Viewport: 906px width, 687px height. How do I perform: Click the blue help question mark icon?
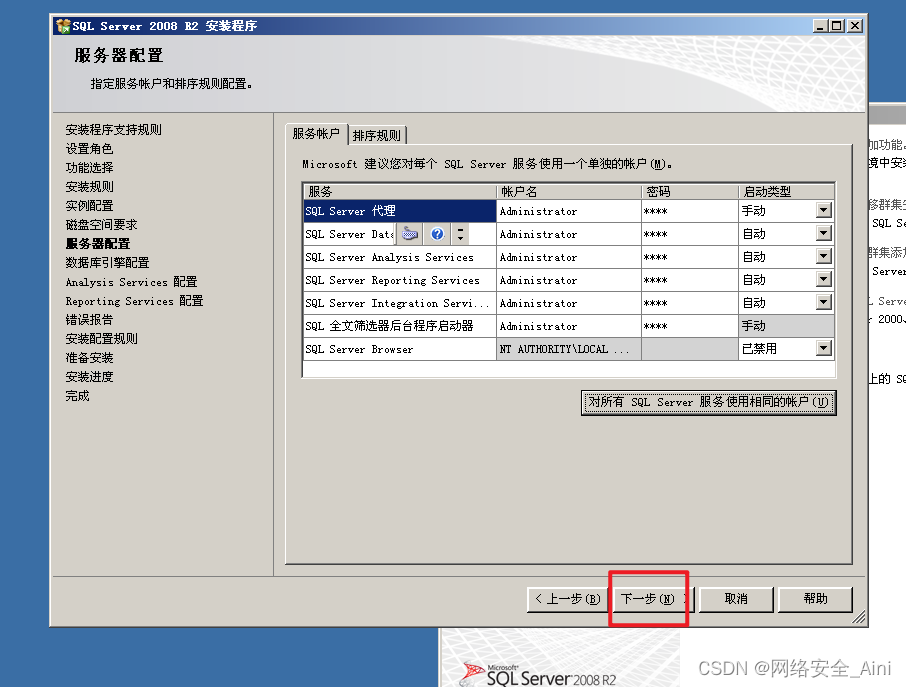tap(437, 234)
